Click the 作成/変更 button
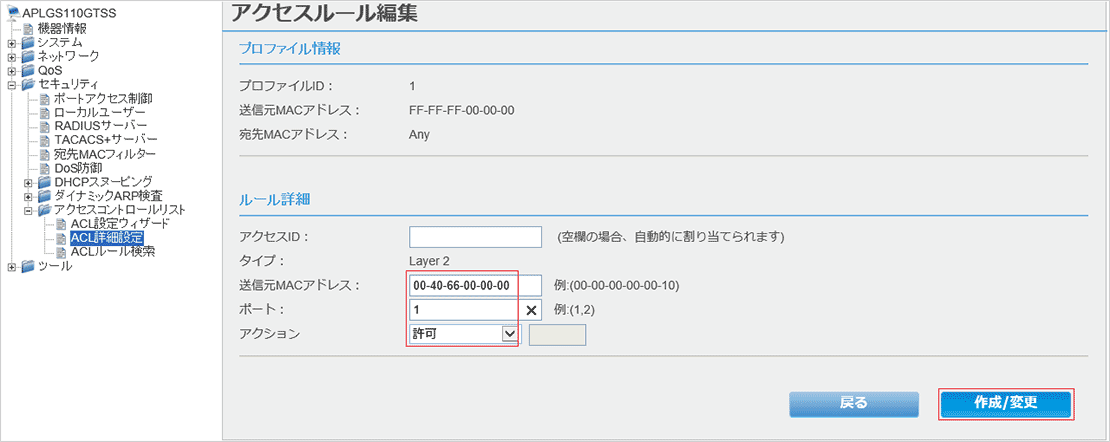Screen dimensions: 1110x442 [x=1006, y=403]
